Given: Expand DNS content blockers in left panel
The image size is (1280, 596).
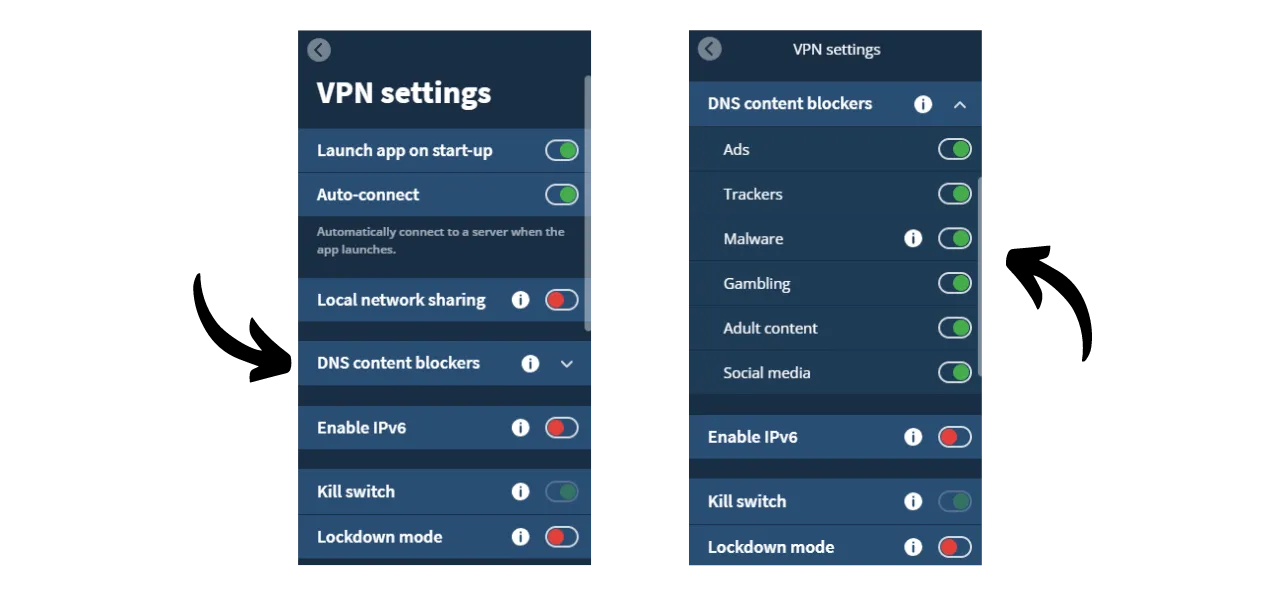Looking at the screenshot, I should 567,364.
